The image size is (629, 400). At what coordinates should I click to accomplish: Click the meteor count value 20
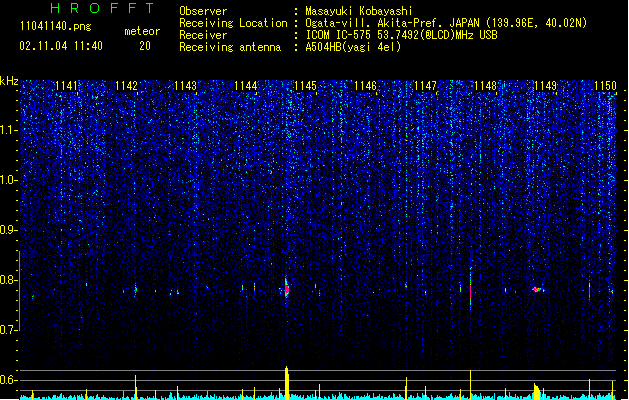[x=145, y=46]
